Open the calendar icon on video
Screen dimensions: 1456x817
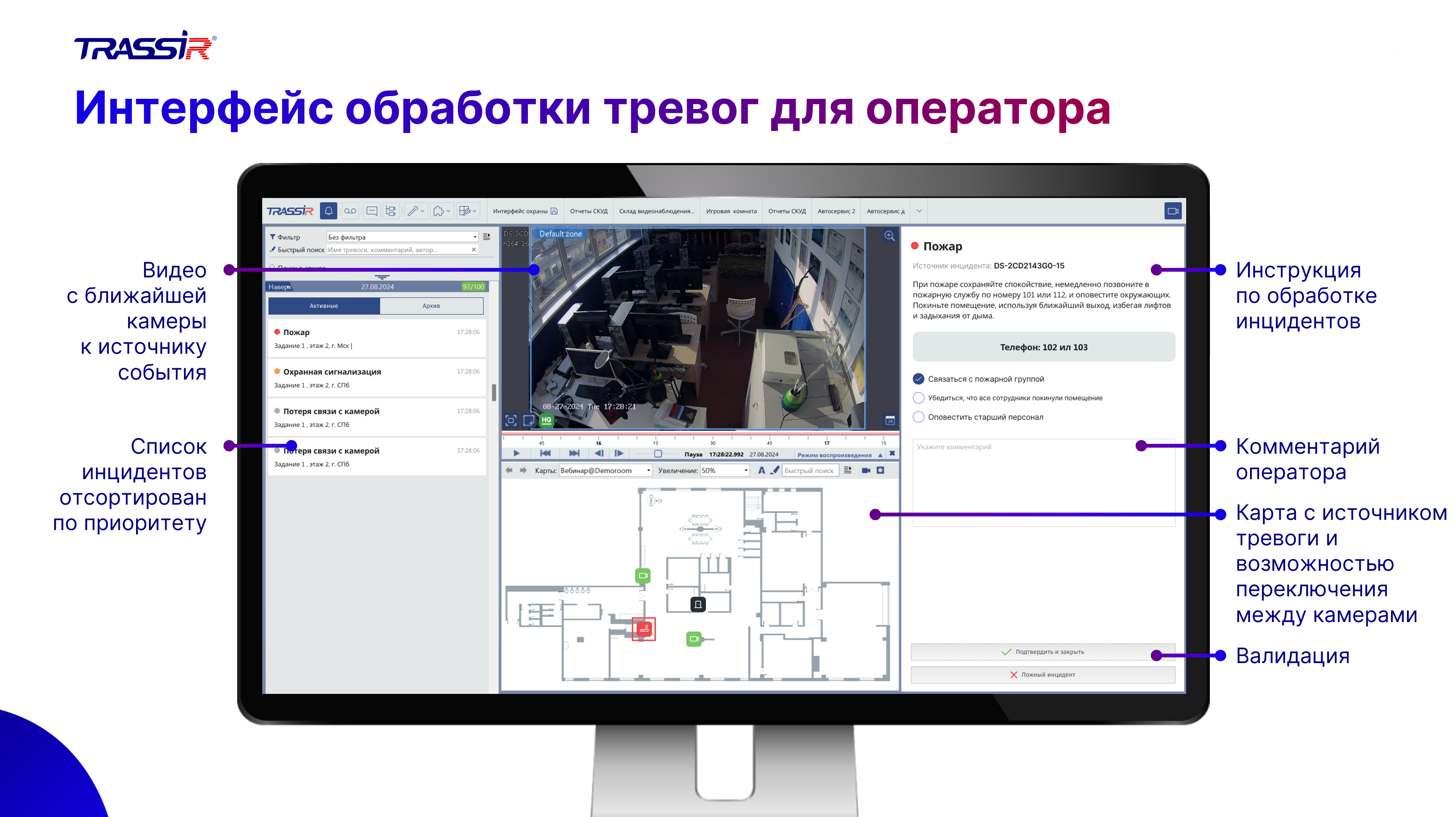890,420
